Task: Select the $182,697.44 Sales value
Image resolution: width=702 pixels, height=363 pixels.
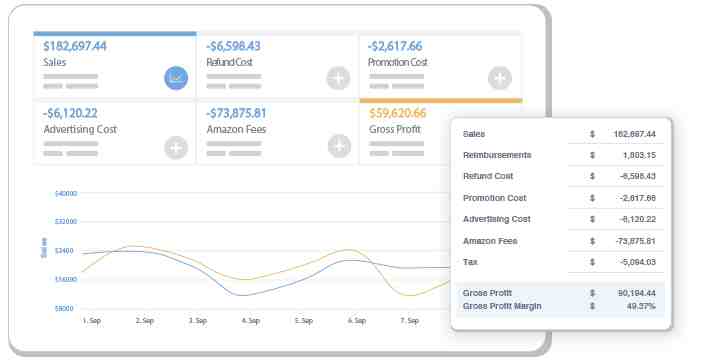Action: coord(75,46)
